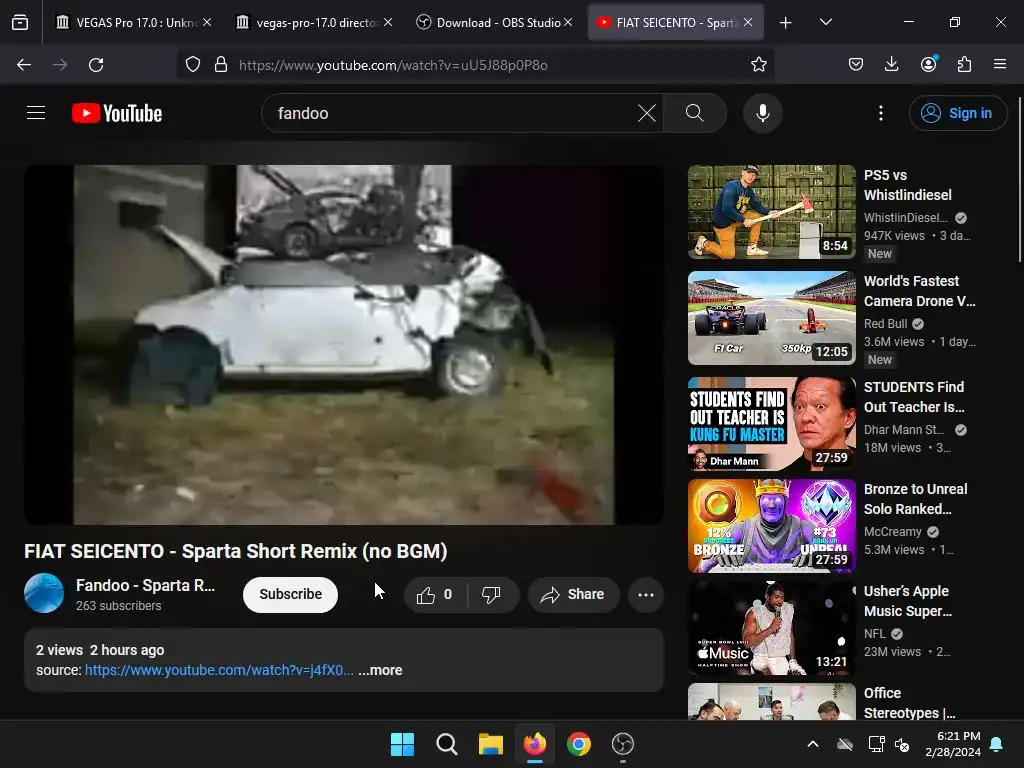Open Firefox account icon

coord(928,64)
